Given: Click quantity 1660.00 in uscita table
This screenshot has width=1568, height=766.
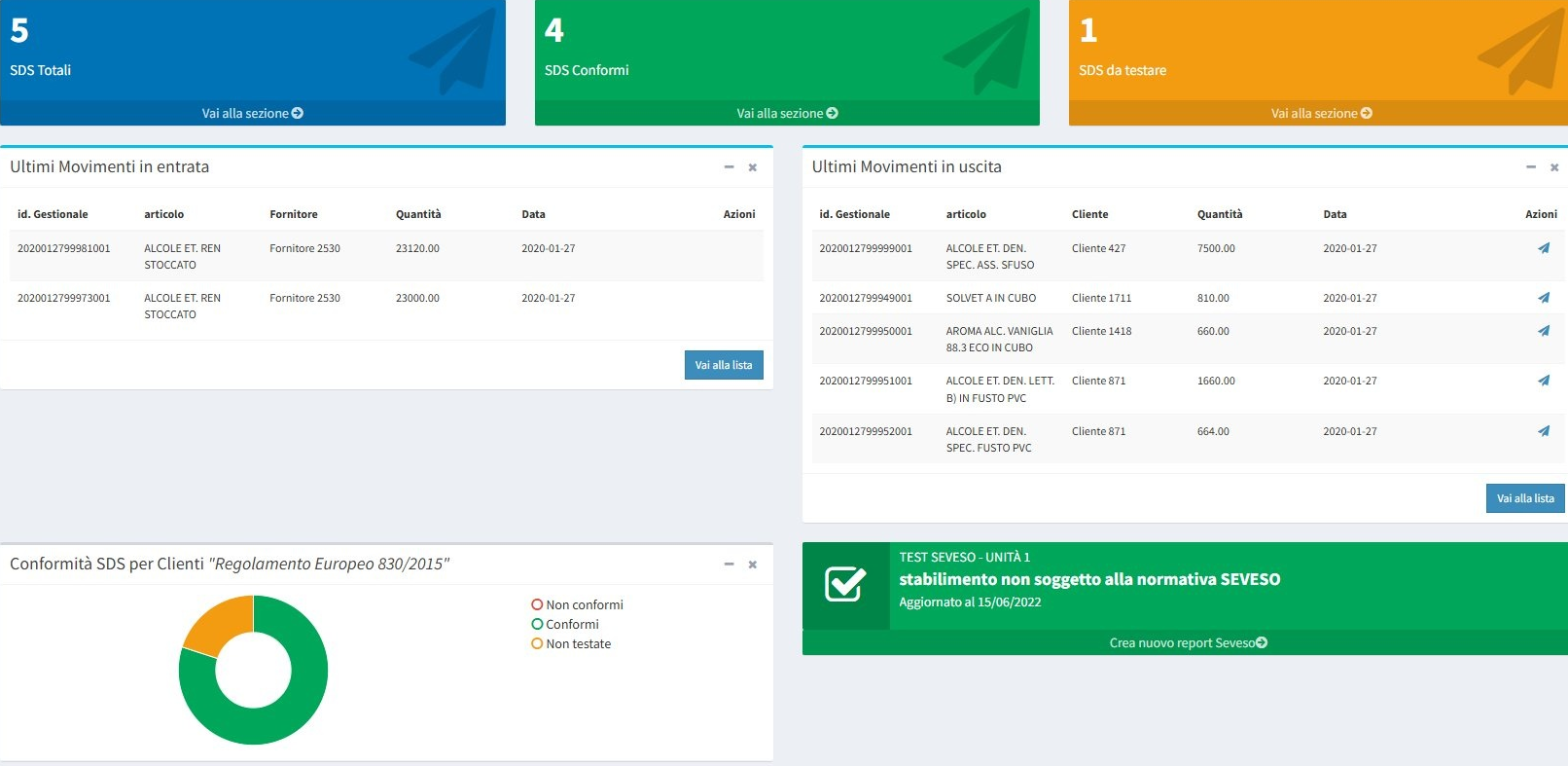Looking at the screenshot, I should click(1217, 381).
